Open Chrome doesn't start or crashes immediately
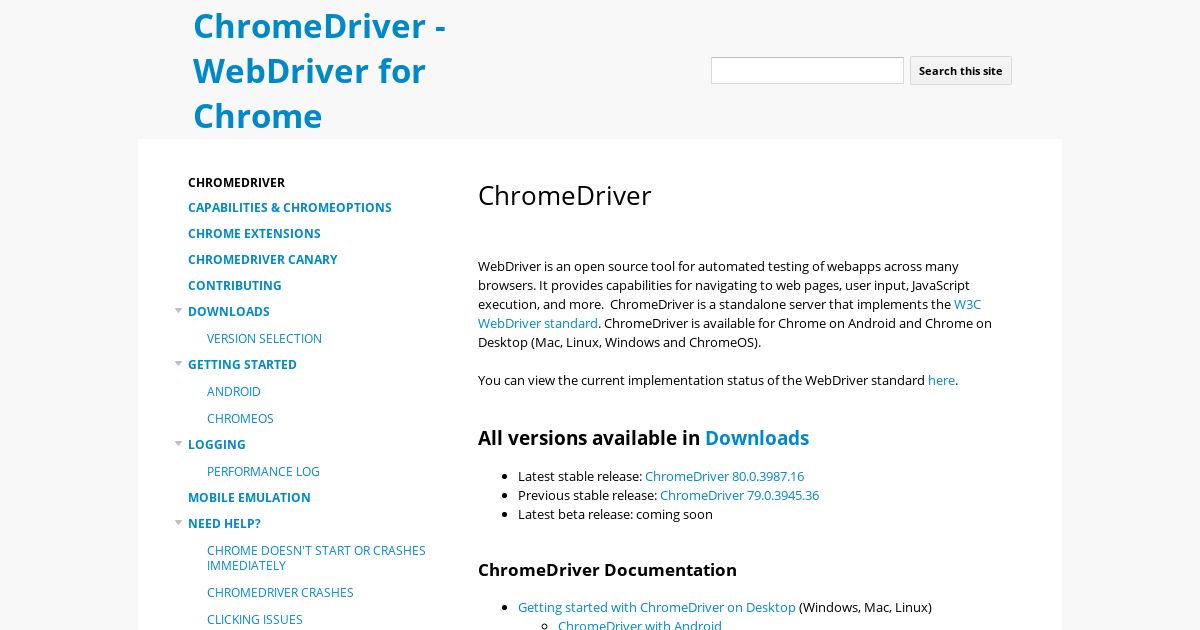Screen dimensions: 1200x630 coord(316,558)
